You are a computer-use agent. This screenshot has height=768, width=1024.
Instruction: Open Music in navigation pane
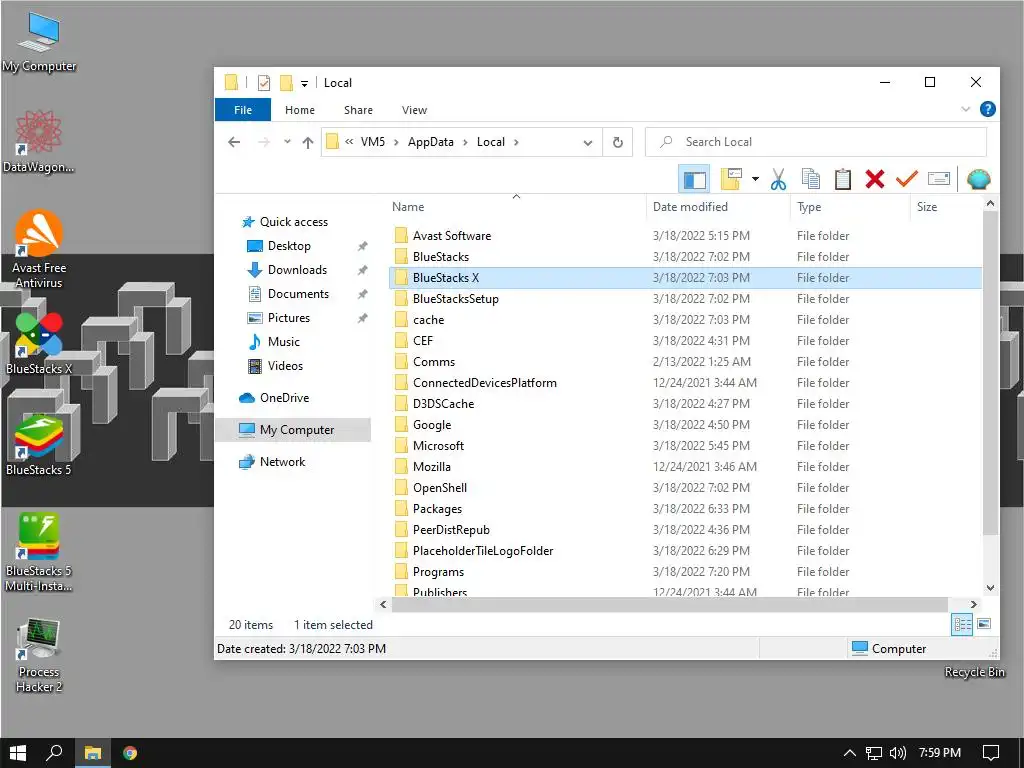(x=283, y=342)
